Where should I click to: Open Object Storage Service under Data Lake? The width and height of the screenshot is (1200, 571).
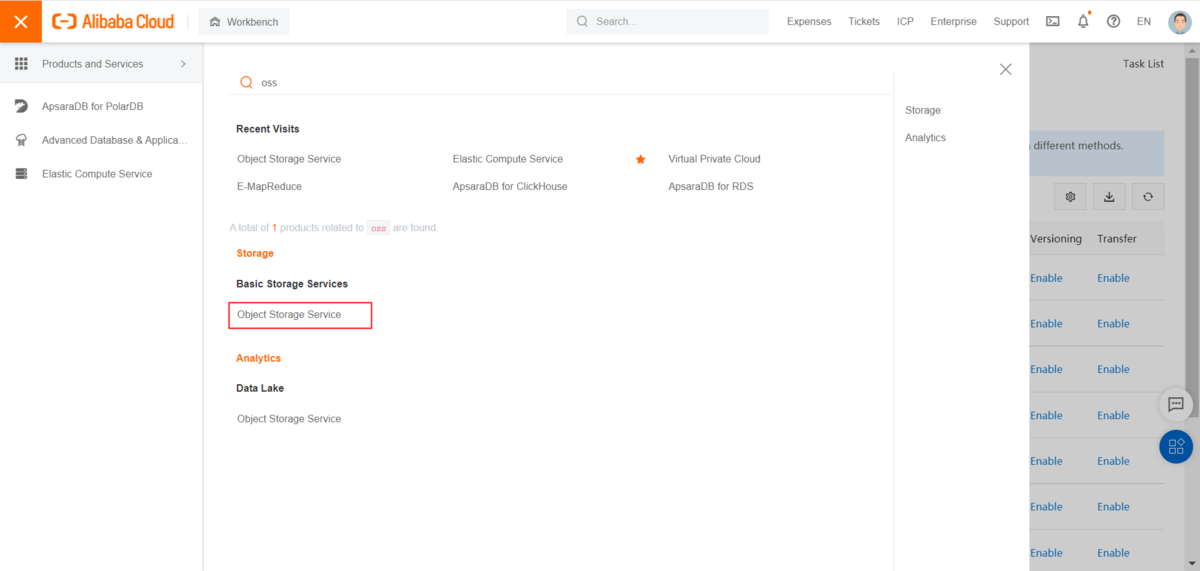coord(289,419)
